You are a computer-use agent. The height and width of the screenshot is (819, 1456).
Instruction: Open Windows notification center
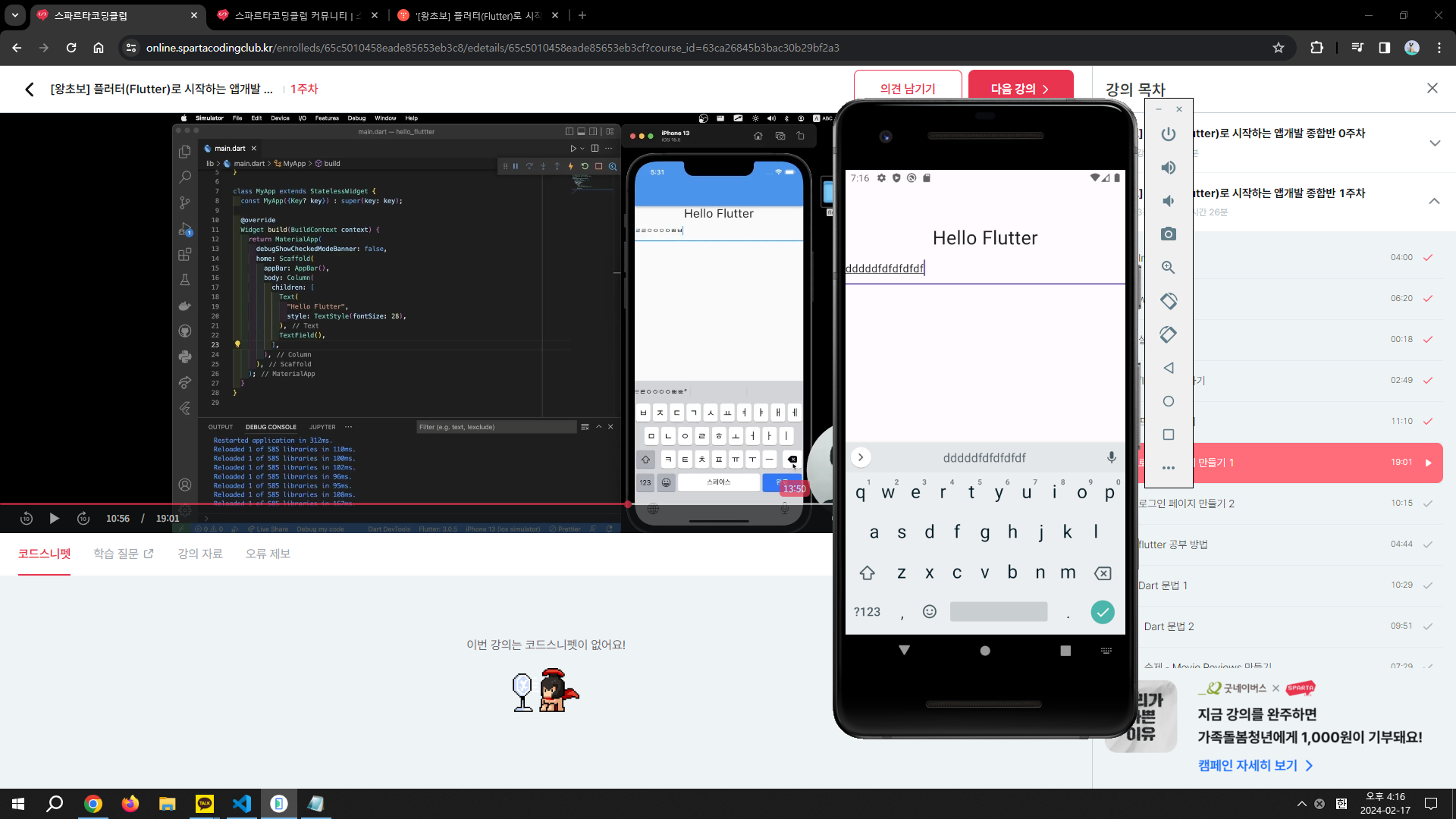coord(1431,804)
